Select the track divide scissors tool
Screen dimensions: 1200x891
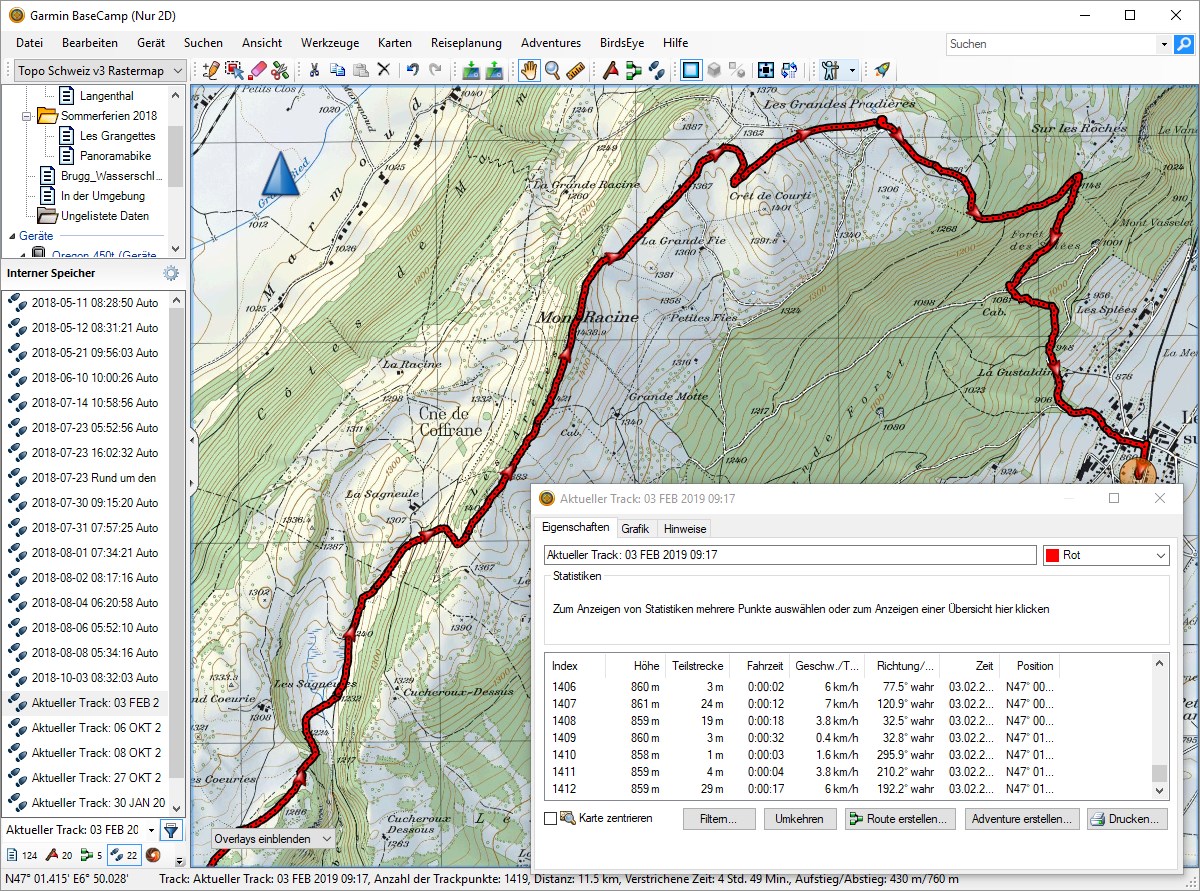pyautogui.click(x=280, y=70)
